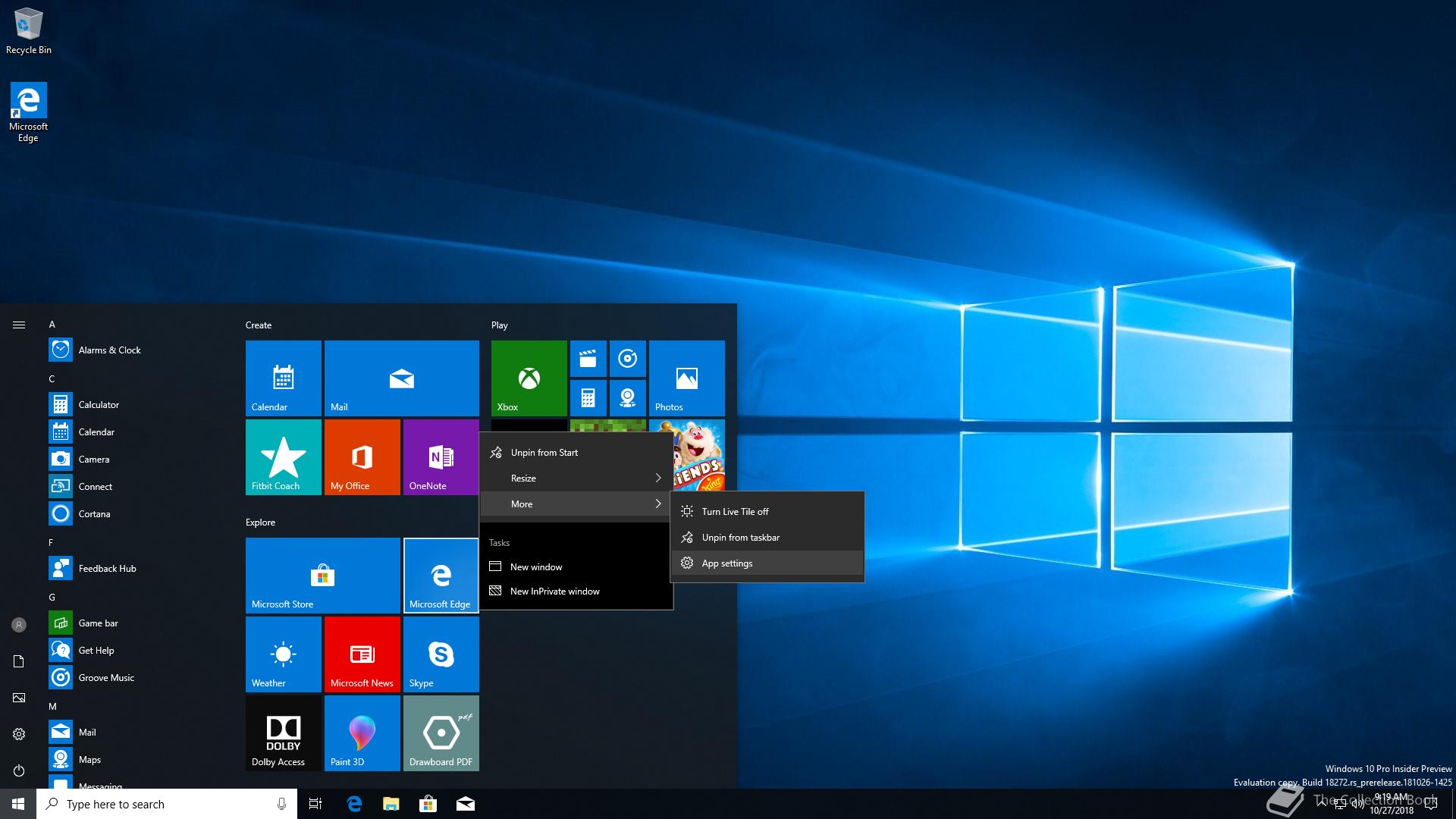Open Calendar entry in the app list
Image resolution: width=1456 pixels, height=819 pixels.
pyautogui.click(x=136, y=432)
